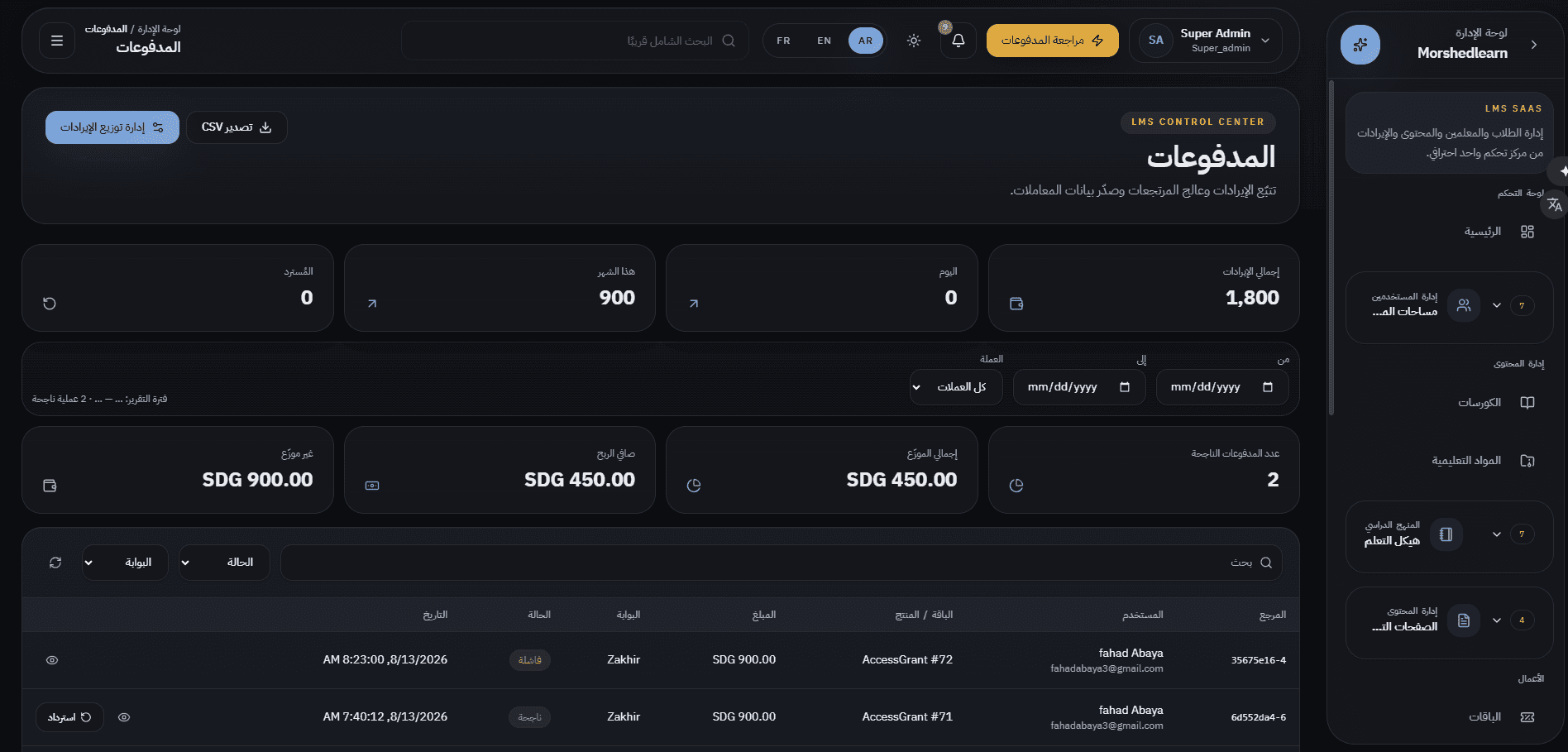Refresh the payments table

pyautogui.click(x=55, y=563)
